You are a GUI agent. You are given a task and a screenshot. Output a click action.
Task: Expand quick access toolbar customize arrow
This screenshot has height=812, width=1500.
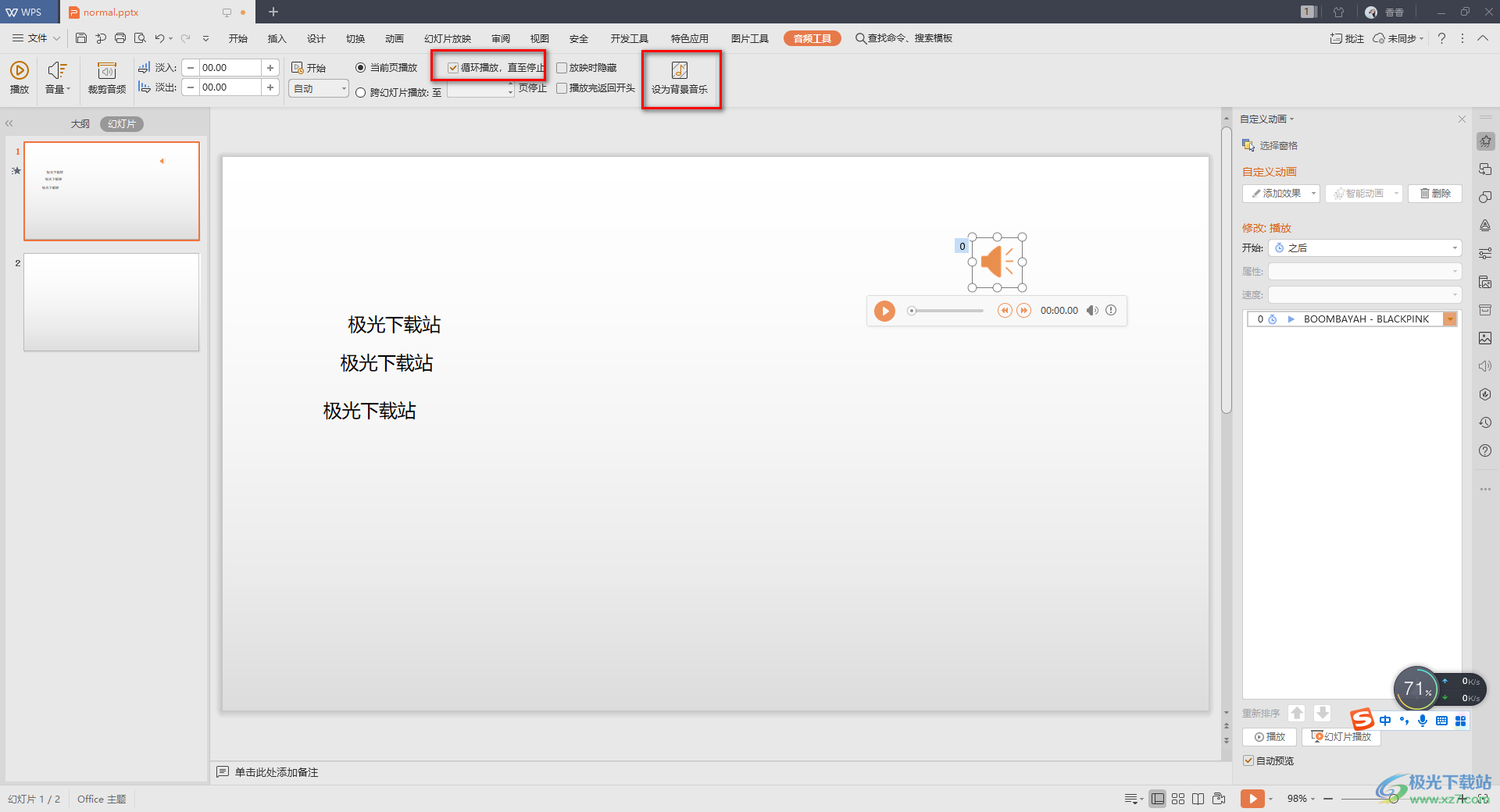click(x=205, y=38)
